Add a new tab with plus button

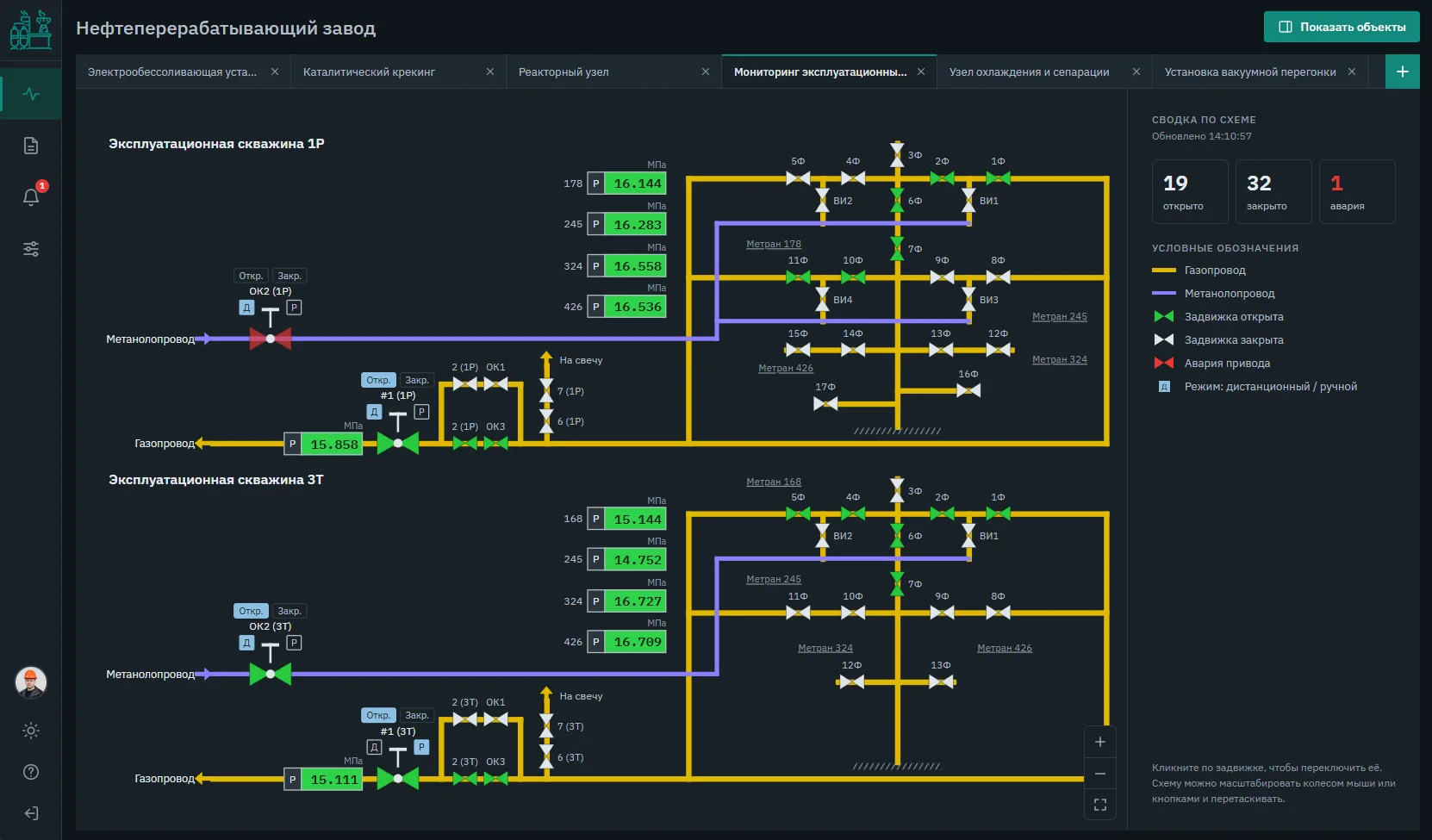pos(1402,72)
